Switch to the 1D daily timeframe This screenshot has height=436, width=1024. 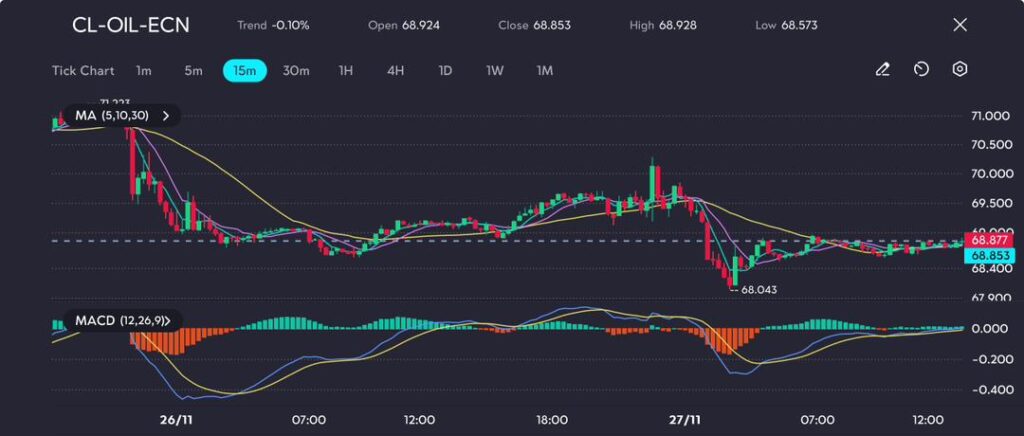445,71
